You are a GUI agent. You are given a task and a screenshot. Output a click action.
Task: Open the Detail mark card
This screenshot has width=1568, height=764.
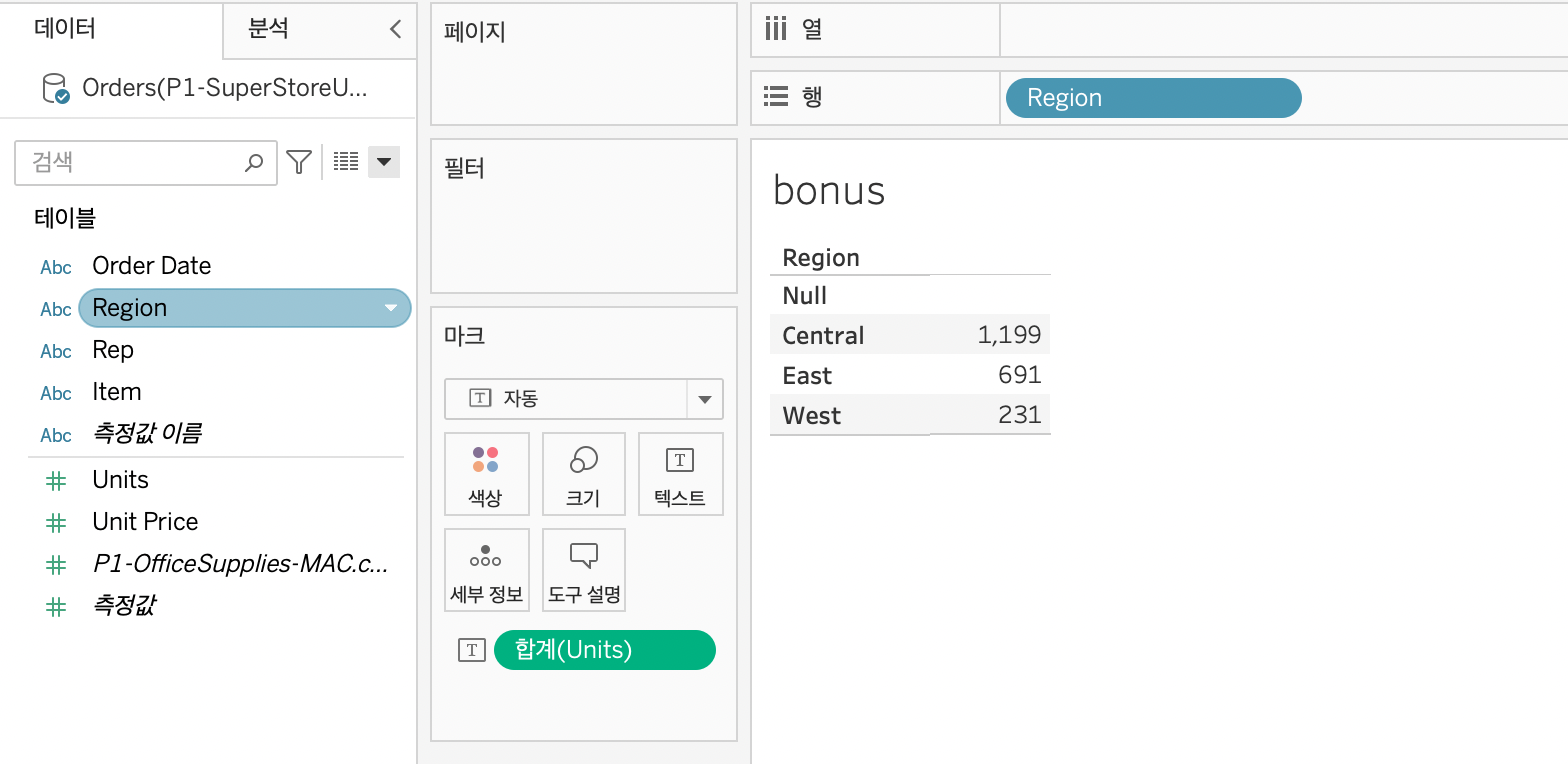486,570
